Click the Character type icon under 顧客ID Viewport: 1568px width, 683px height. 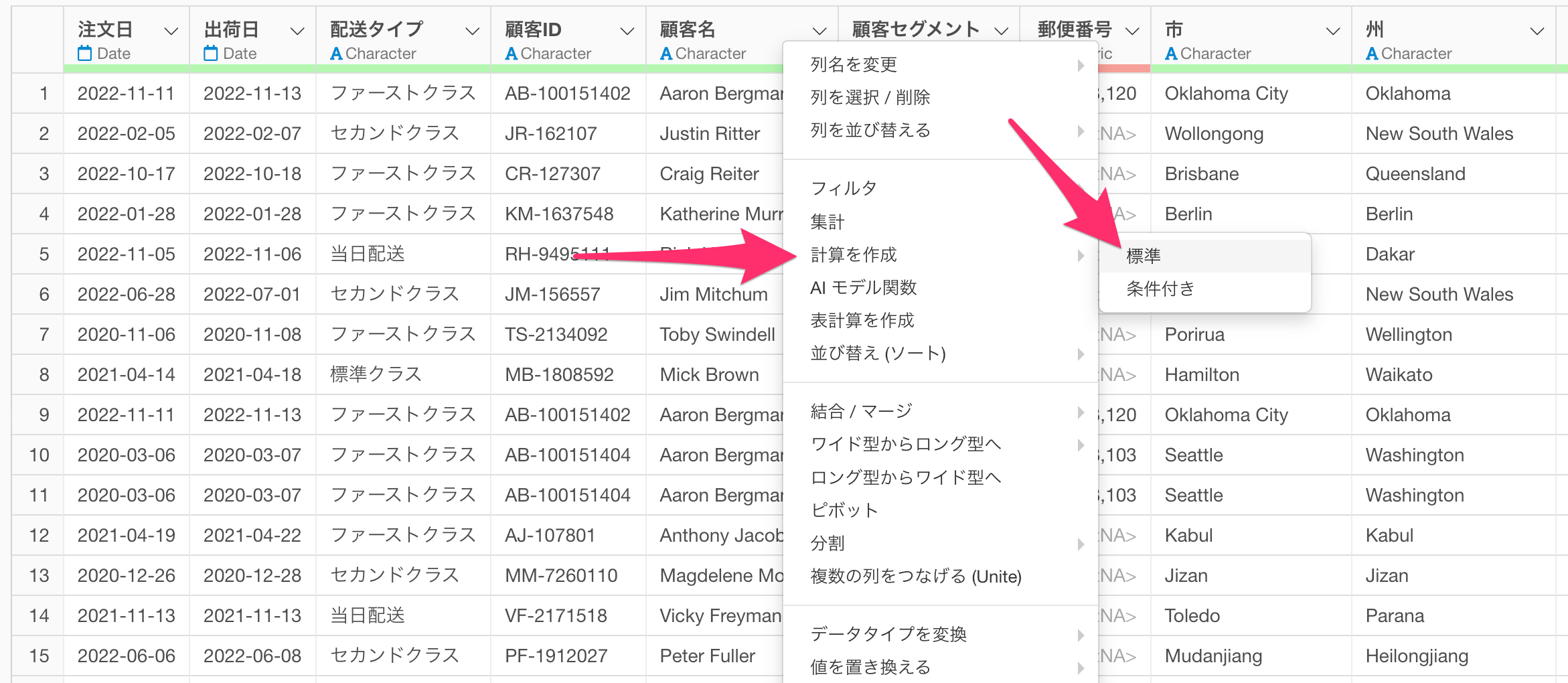511,54
